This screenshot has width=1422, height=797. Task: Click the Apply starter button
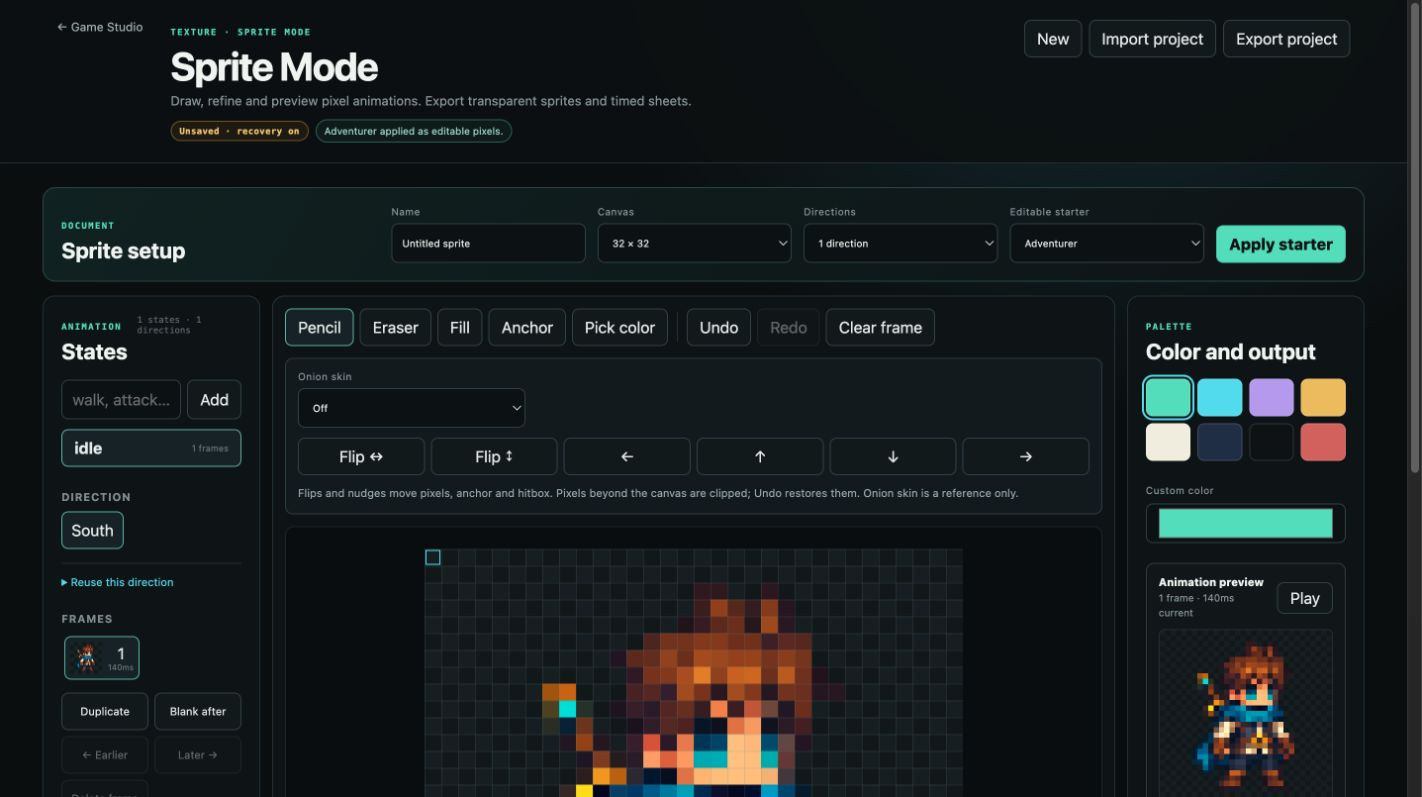(x=1280, y=244)
